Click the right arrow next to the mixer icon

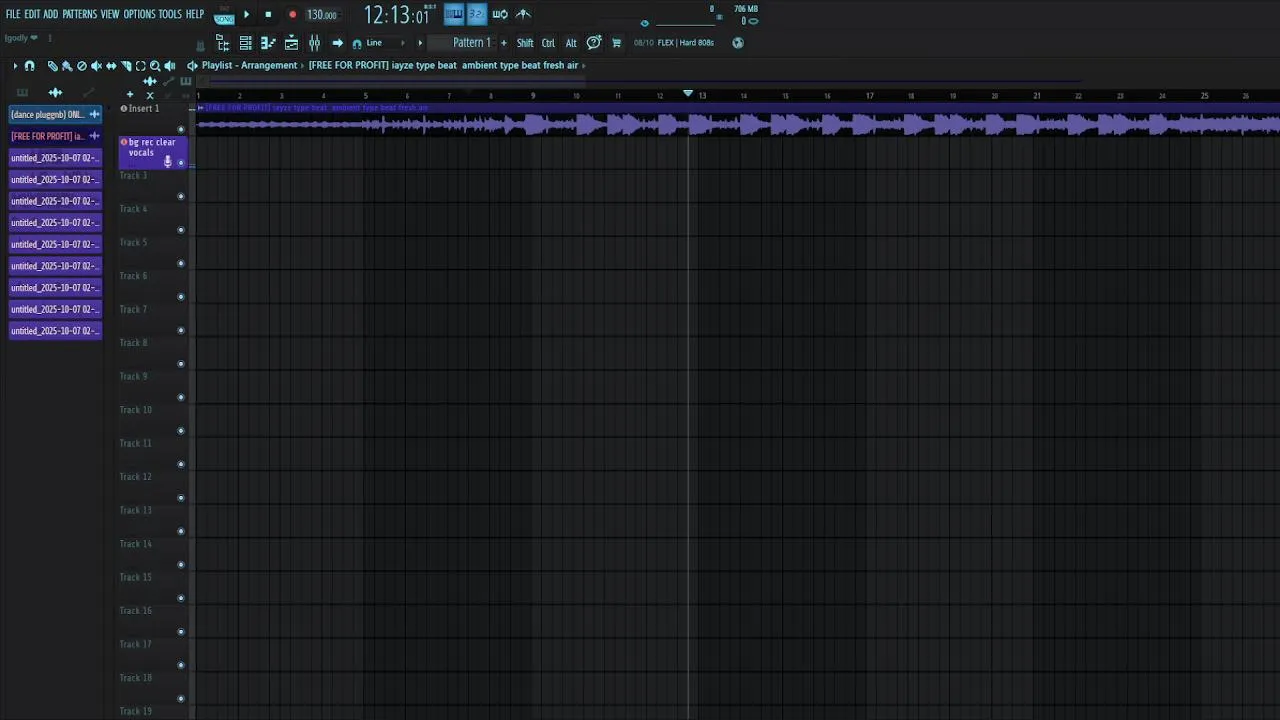337,43
